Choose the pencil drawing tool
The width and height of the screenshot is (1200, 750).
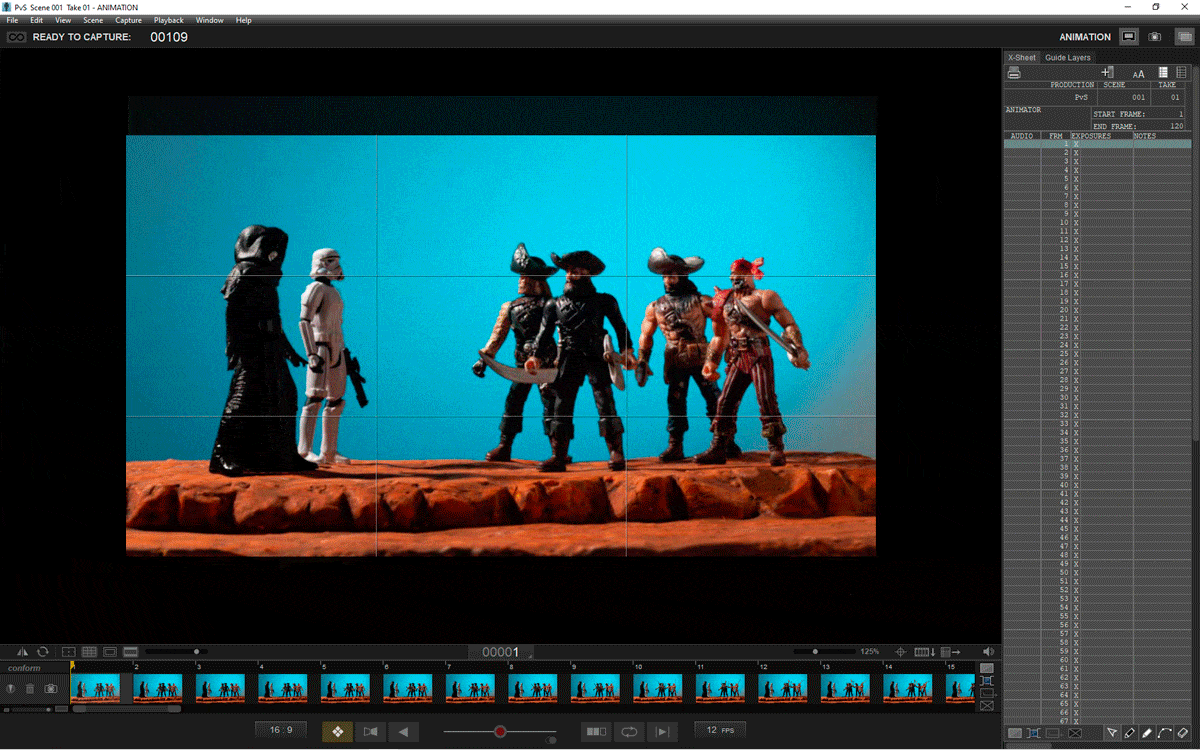1129,733
